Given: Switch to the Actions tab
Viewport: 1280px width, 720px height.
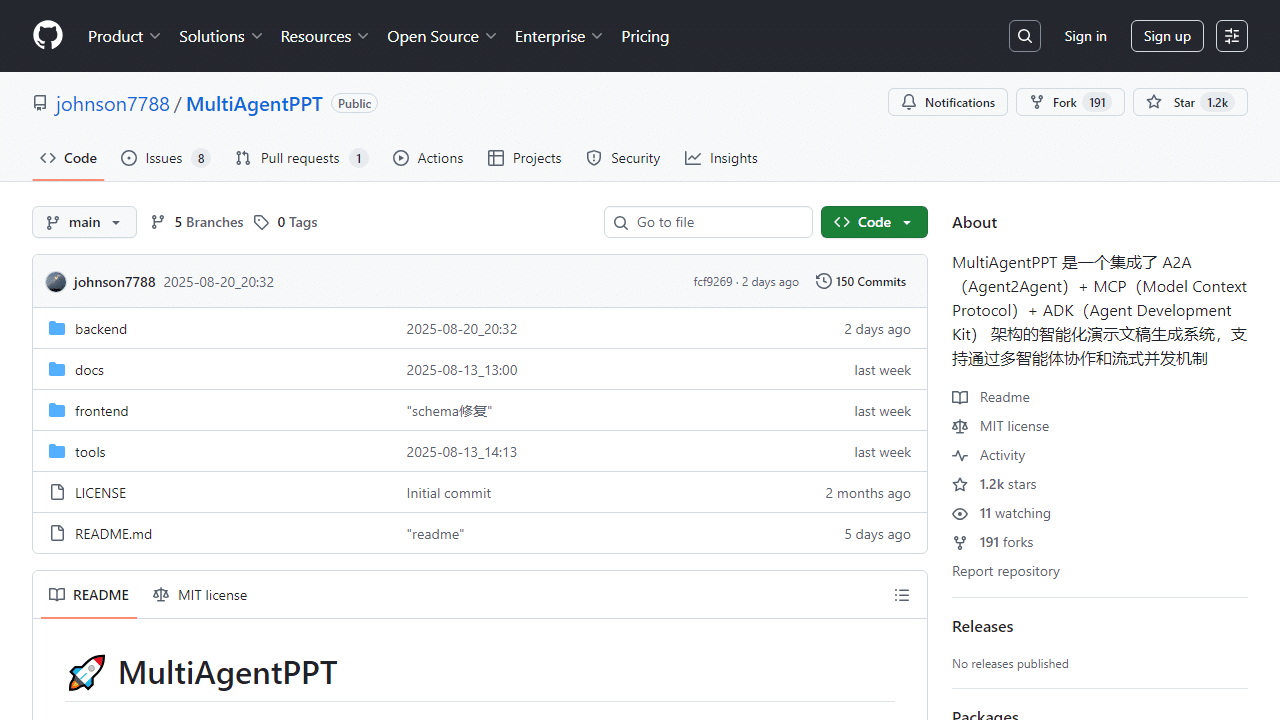Looking at the screenshot, I should (428, 158).
